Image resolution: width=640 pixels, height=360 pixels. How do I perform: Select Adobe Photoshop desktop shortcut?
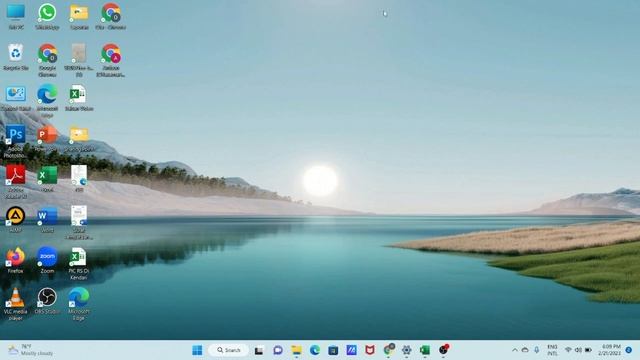pyautogui.click(x=16, y=141)
